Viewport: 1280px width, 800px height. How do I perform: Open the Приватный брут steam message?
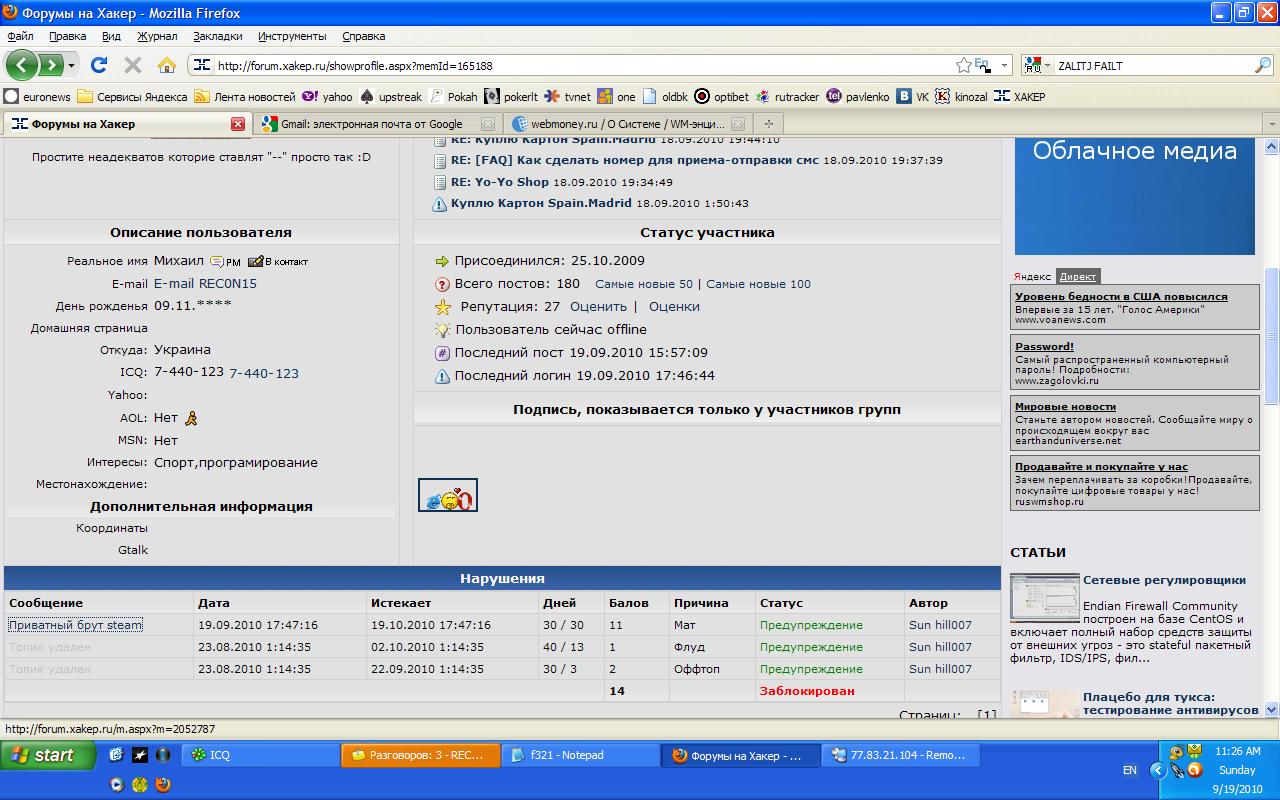click(75, 625)
